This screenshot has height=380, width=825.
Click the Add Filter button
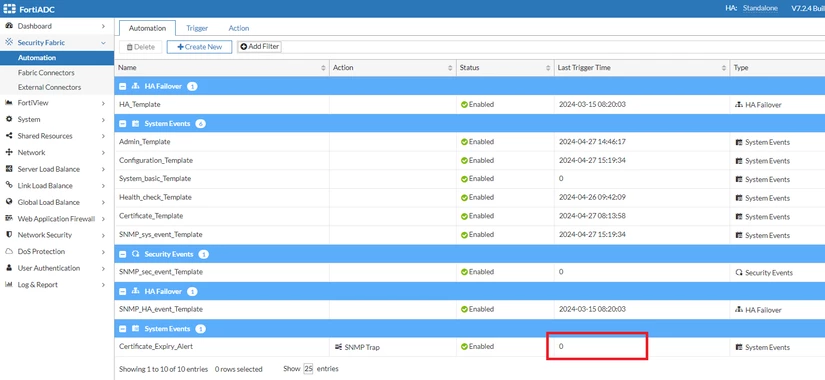(x=259, y=47)
